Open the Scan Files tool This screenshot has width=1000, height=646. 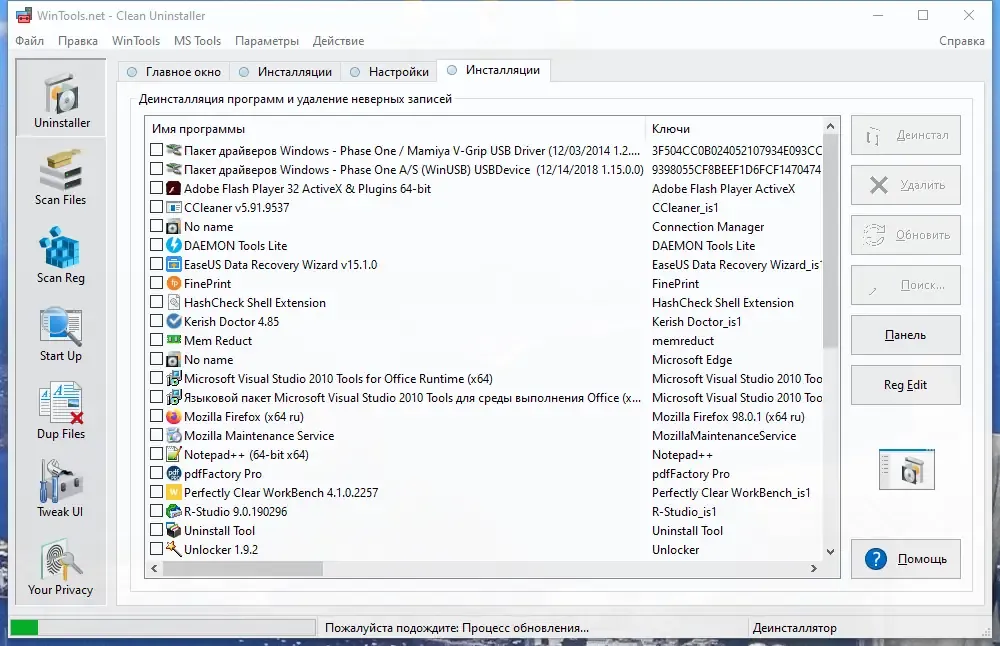coord(61,177)
